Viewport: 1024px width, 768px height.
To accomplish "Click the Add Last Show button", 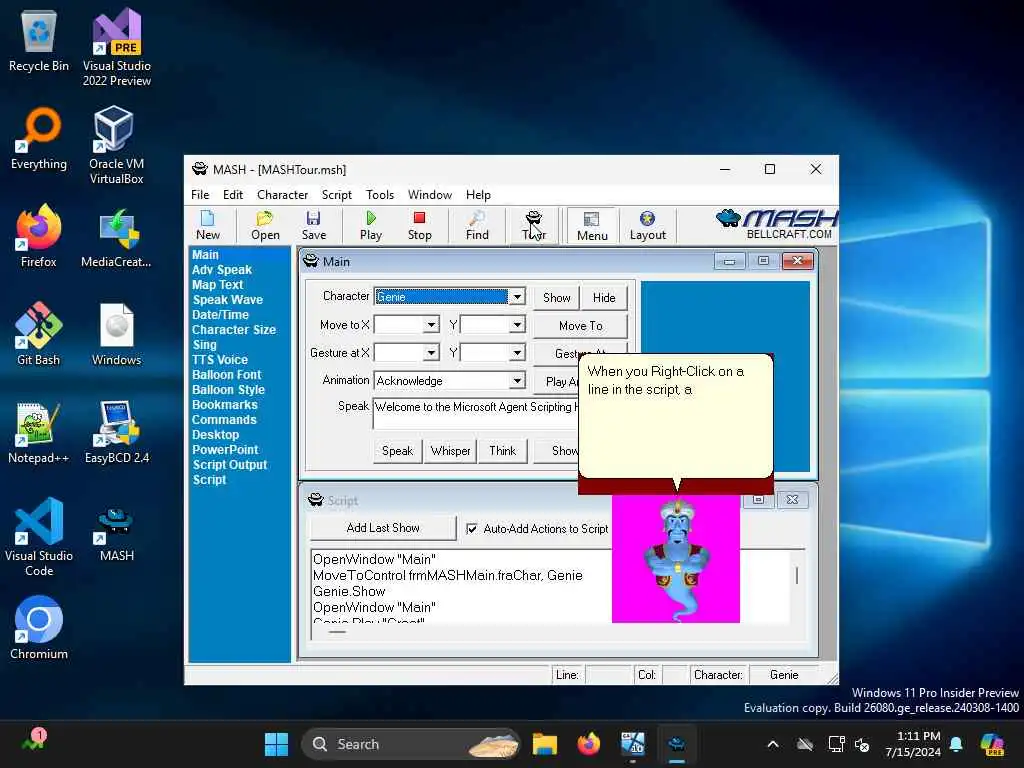I will [x=383, y=528].
